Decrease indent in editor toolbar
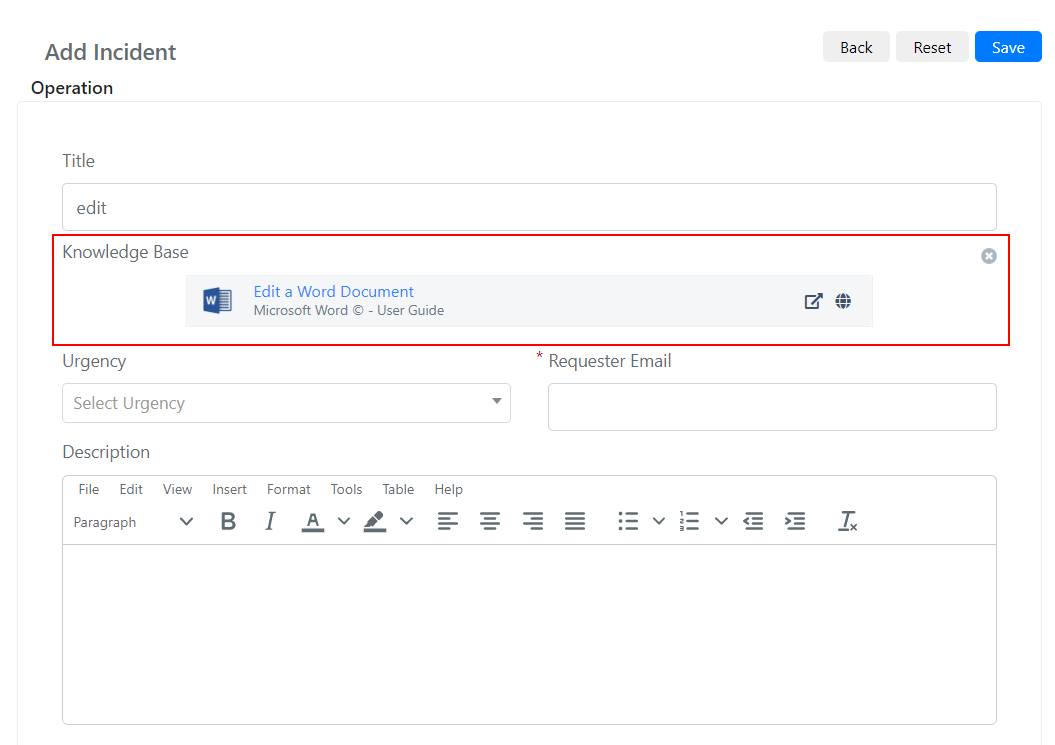This screenshot has height=745, width=1055. tap(753, 522)
